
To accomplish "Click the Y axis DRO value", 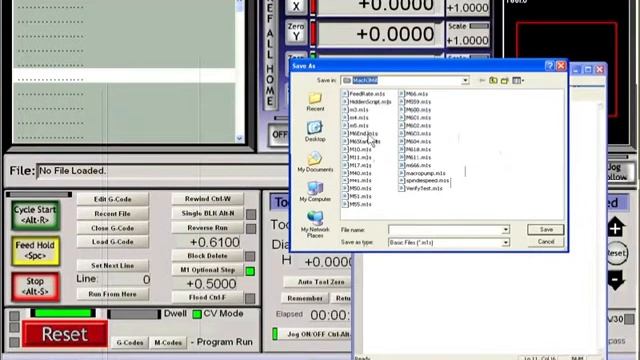I will [380, 34].
